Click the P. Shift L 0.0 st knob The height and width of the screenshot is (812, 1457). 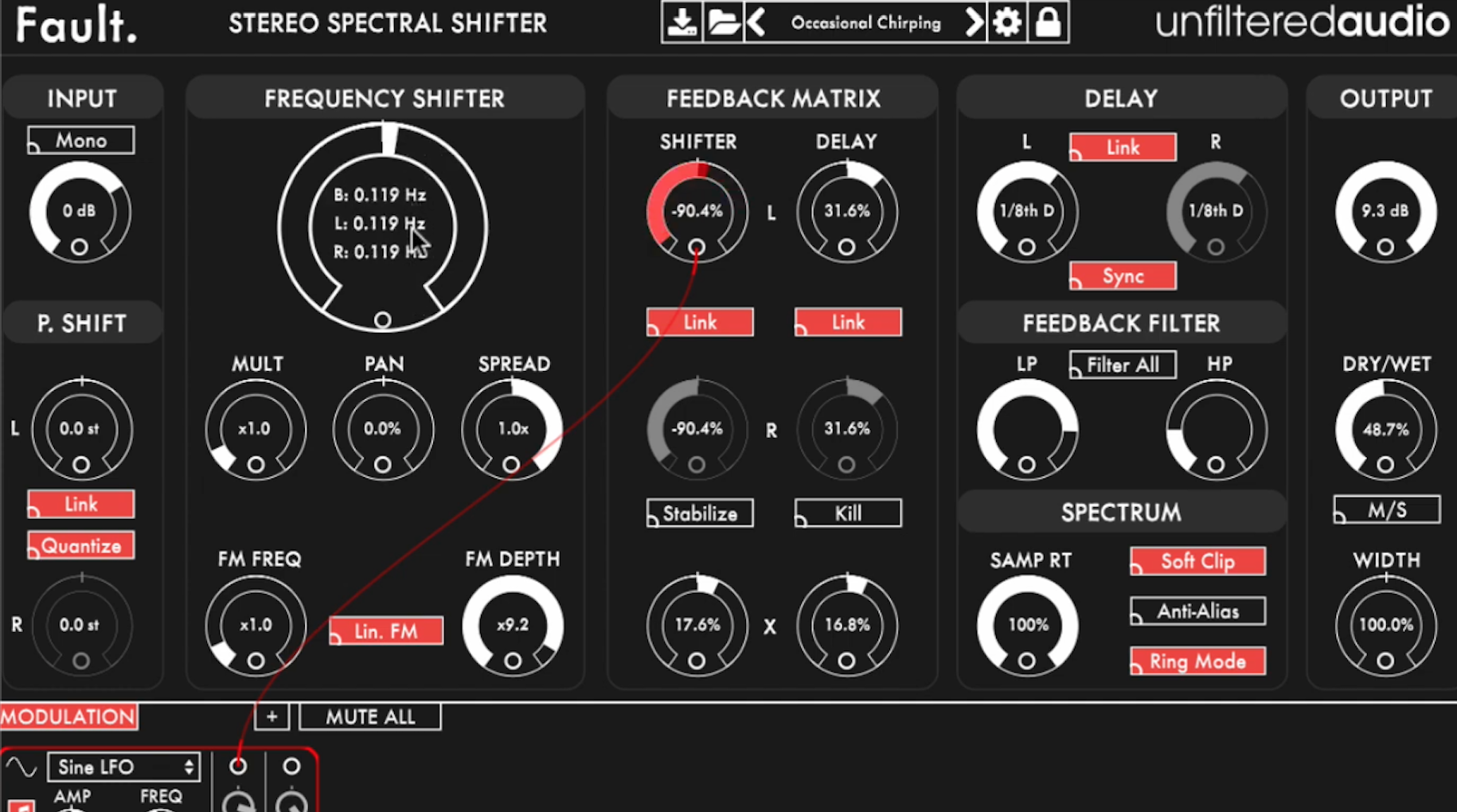pyautogui.click(x=80, y=429)
